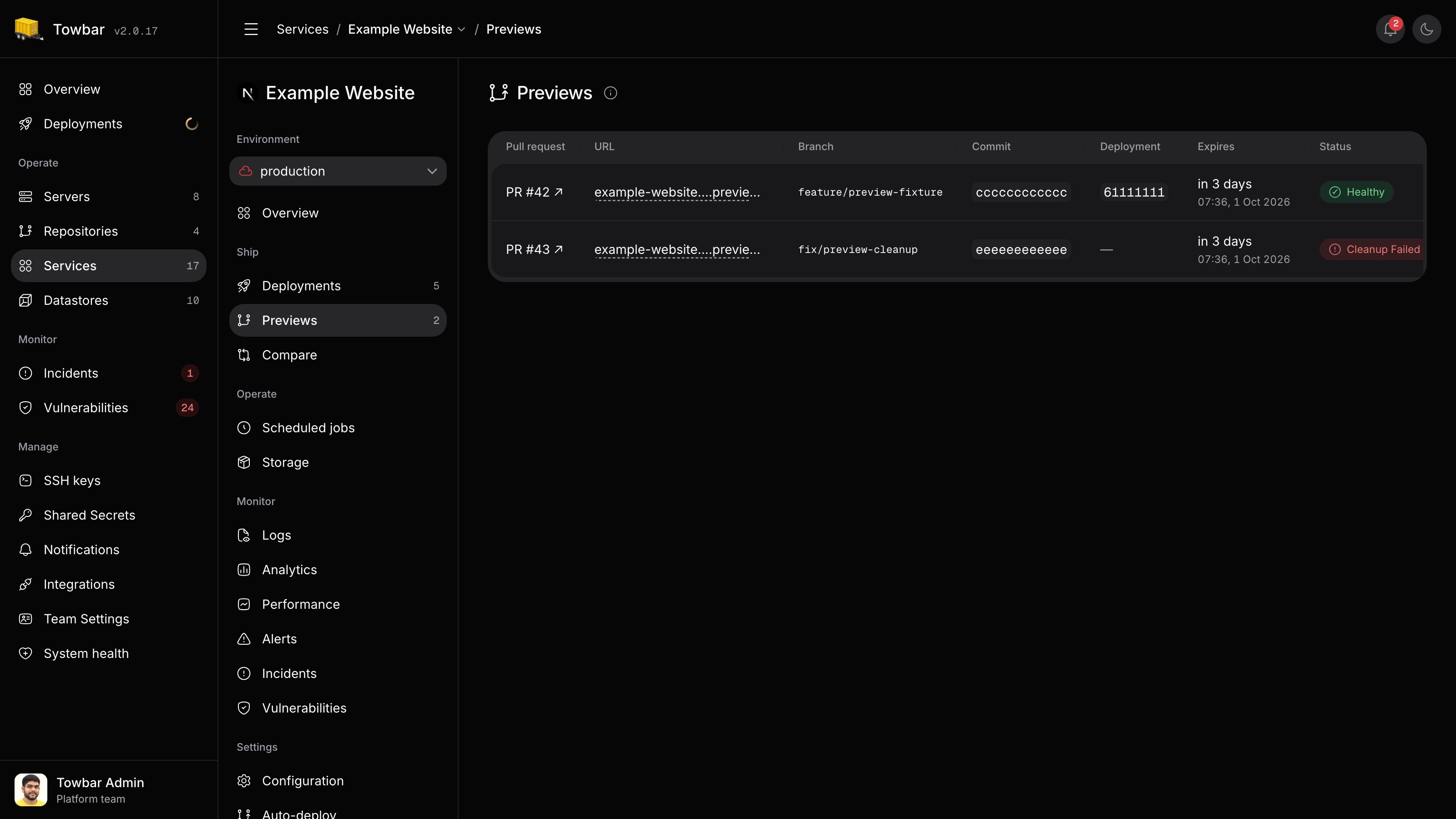Click Towbar Admin profile avatar
This screenshot has width=1456, height=819.
click(x=30, y=789)
